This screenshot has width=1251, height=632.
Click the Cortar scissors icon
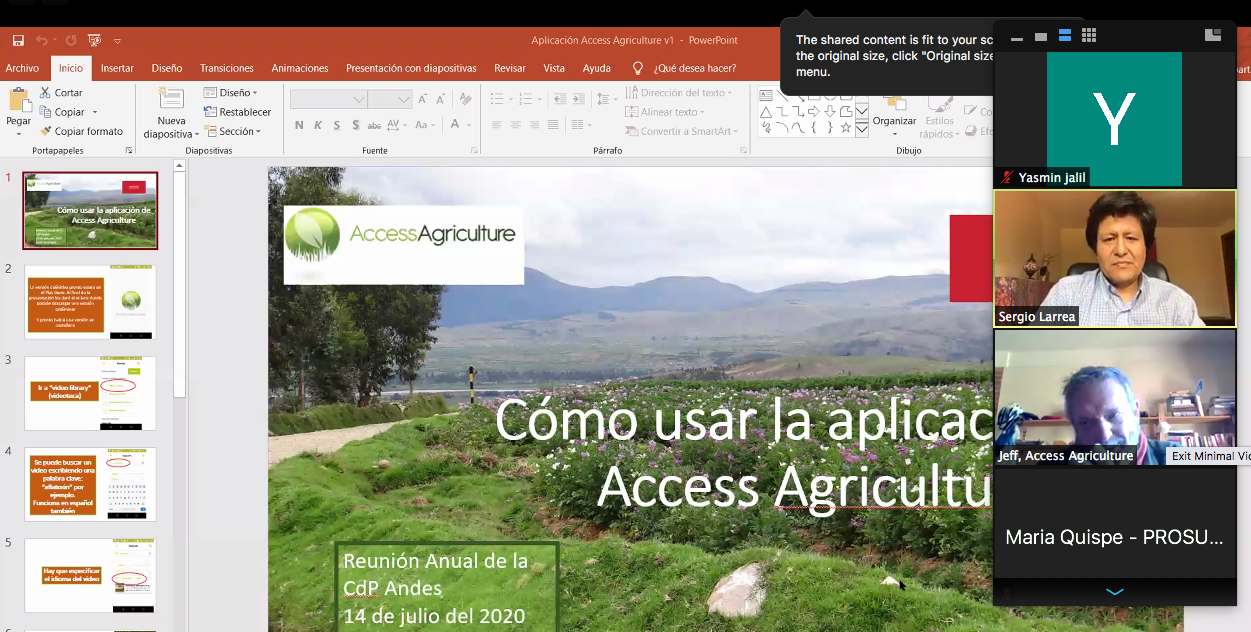click(46, 93)
